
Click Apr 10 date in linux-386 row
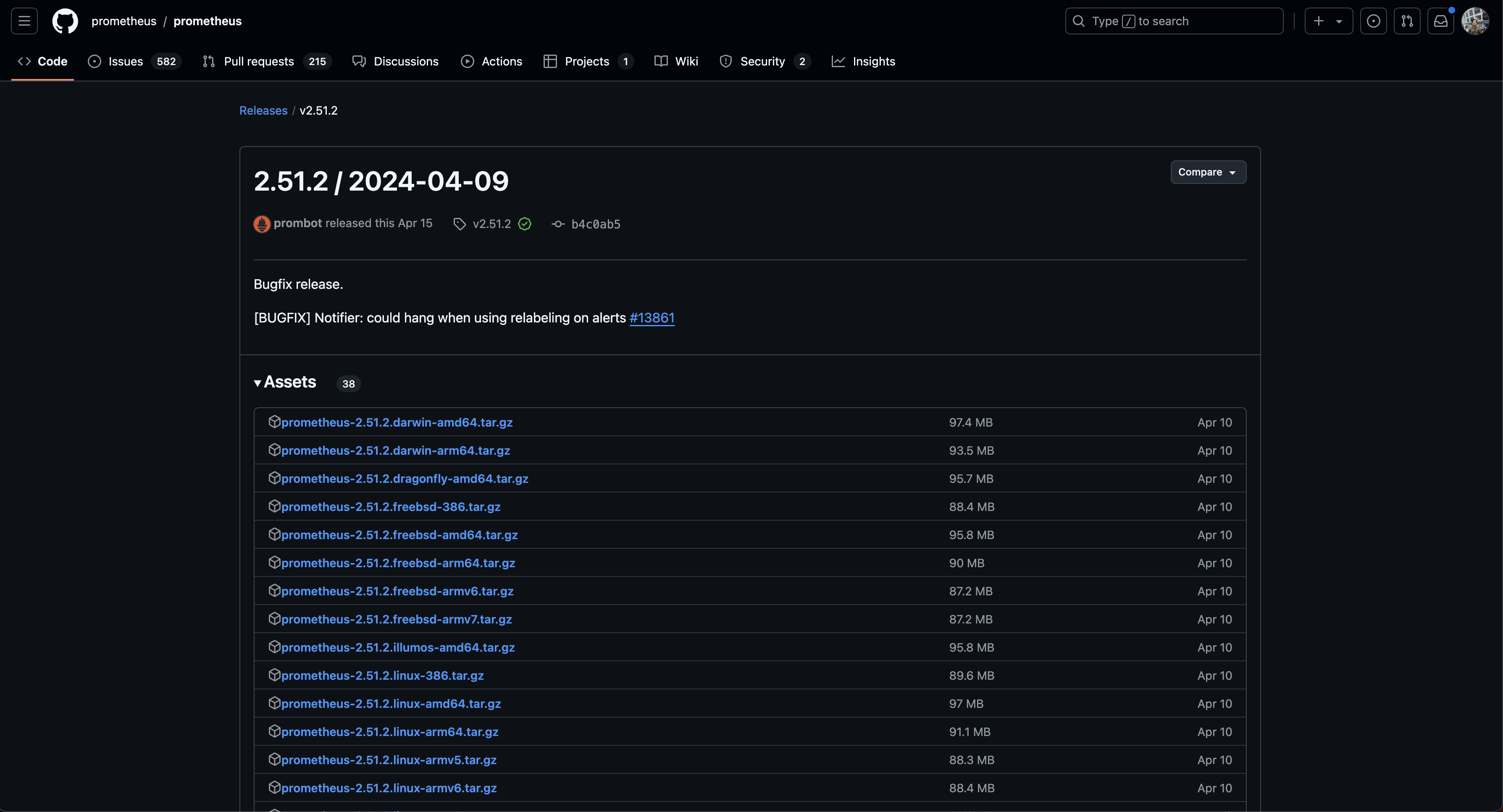(1214, 676)
